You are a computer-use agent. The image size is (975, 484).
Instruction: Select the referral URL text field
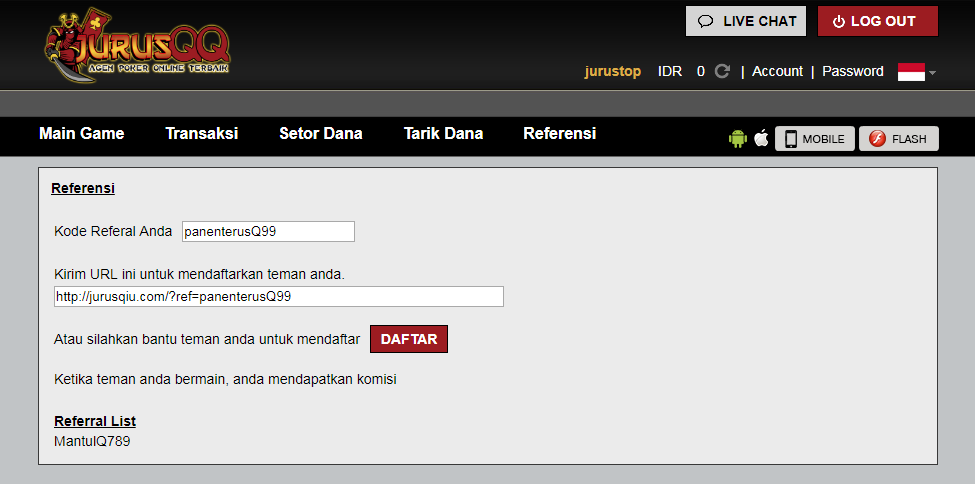click(279, 297)
